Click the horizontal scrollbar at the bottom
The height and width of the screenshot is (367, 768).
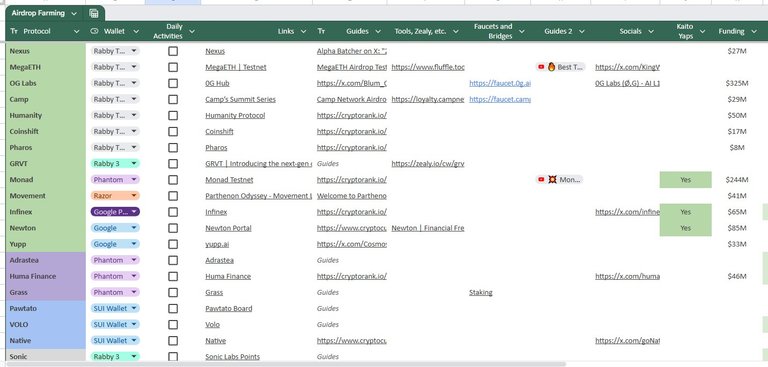pyautogui.click(x=286, y=364)
